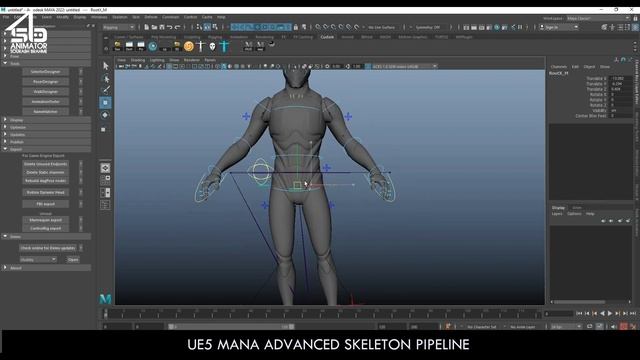
Task: Toggle the Channel Box sidebar icon
Action: 636,27
